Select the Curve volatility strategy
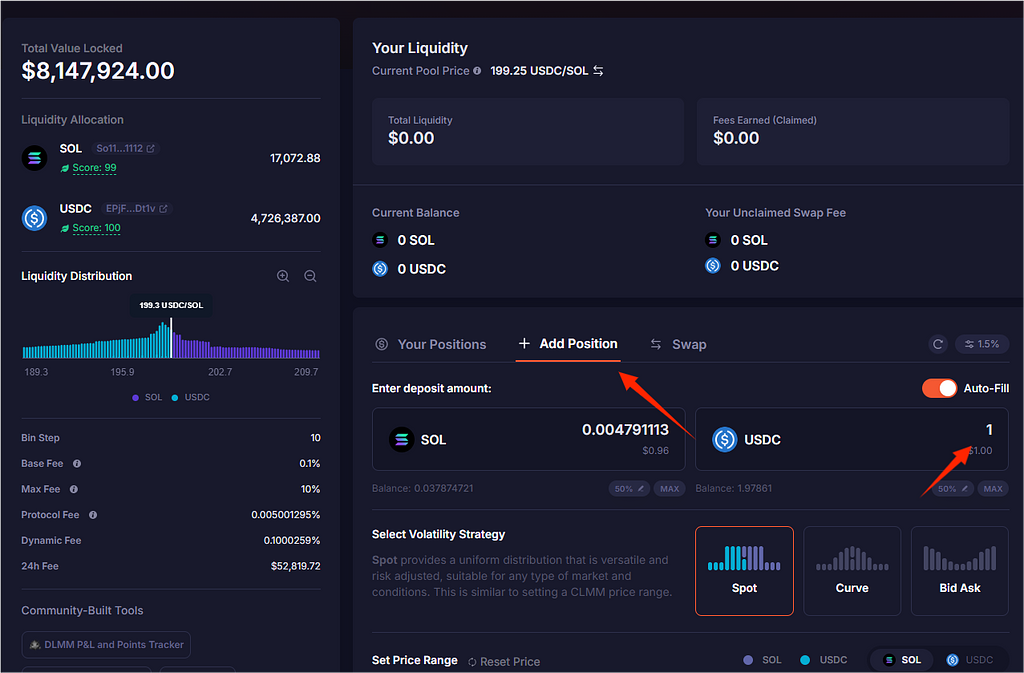Screen dimensions: 1024x673 click(852, 570)
